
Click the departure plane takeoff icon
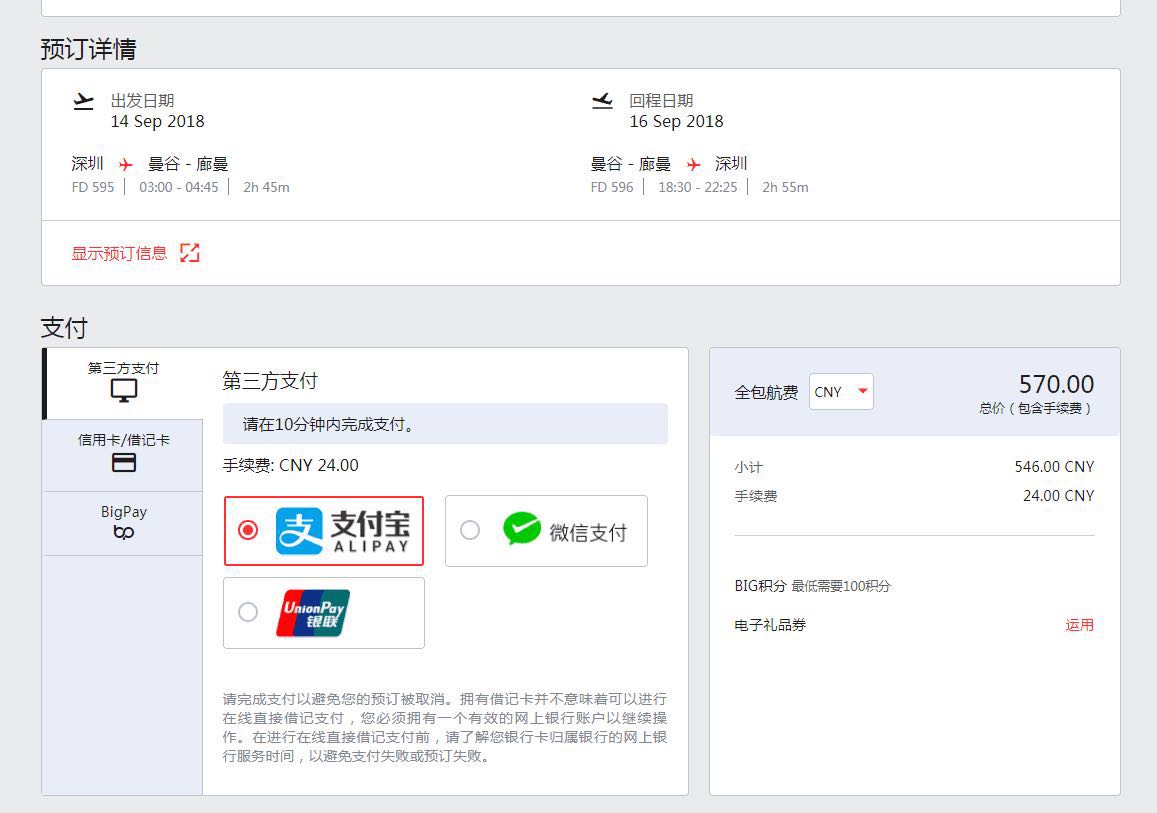click(x=83, y=101)
